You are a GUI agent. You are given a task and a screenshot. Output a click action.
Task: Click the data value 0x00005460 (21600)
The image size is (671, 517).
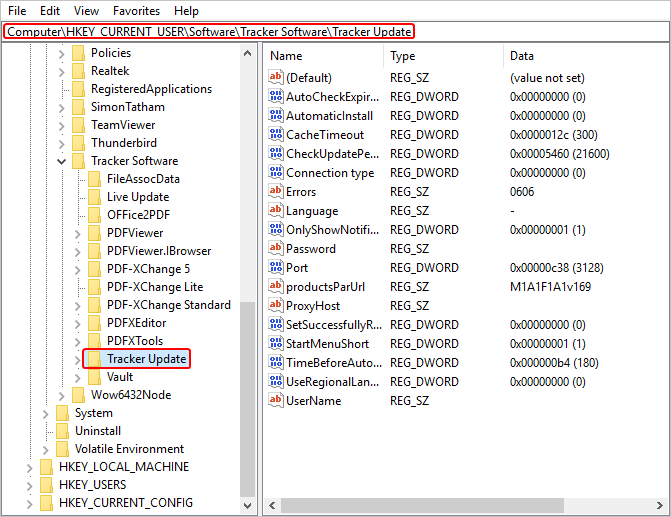[x=559, y=153]
